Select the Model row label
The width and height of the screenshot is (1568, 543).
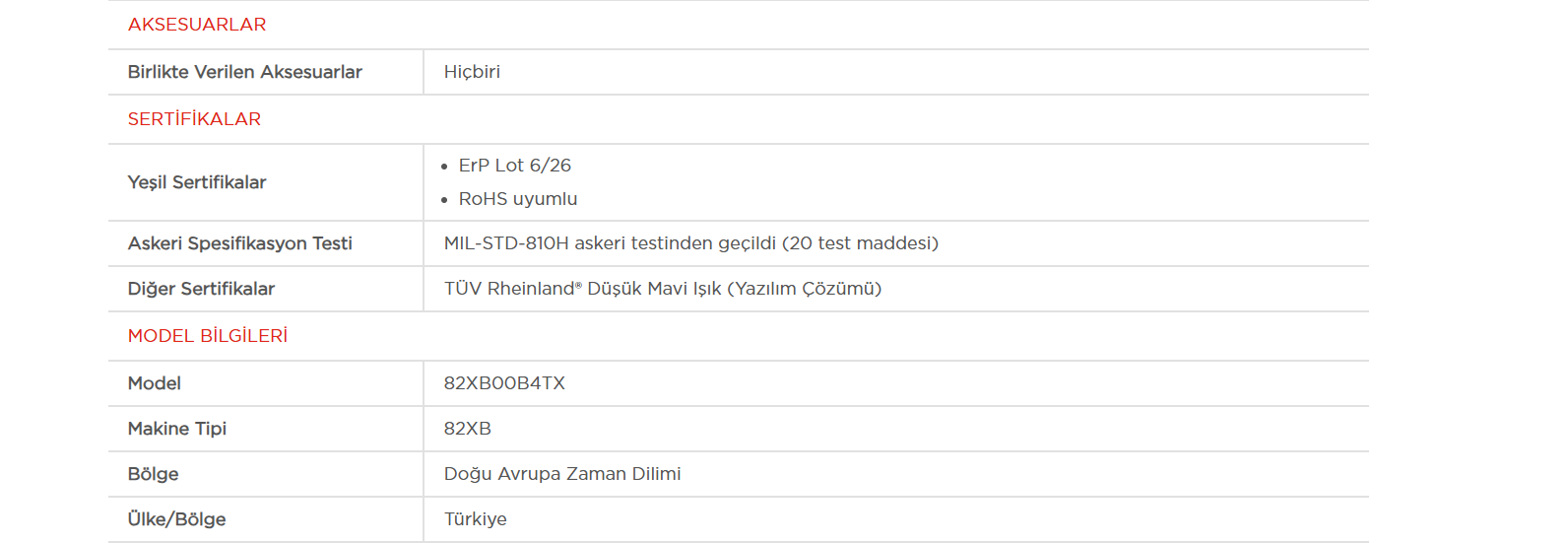[155, 383]
